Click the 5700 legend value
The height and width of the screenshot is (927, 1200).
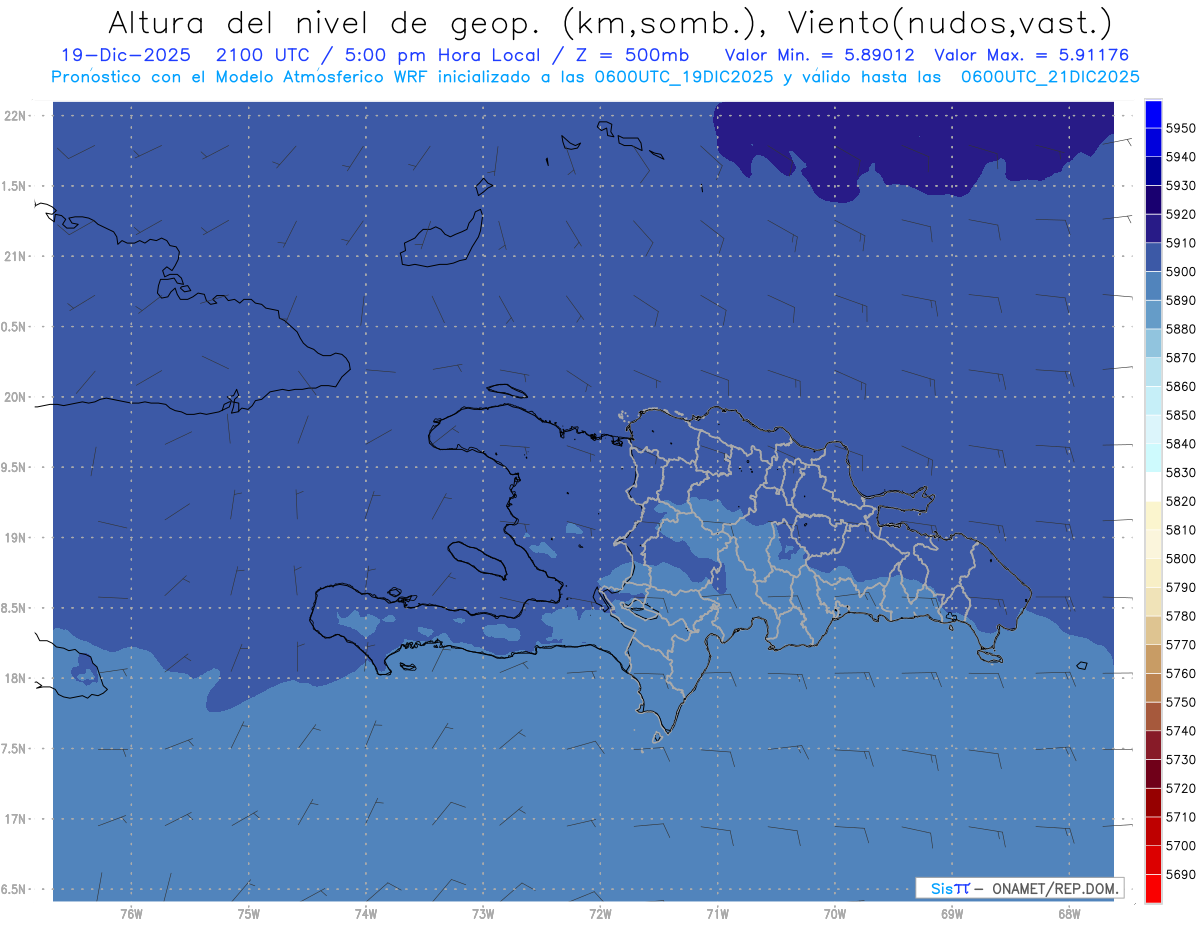(x=1180, y=846)
